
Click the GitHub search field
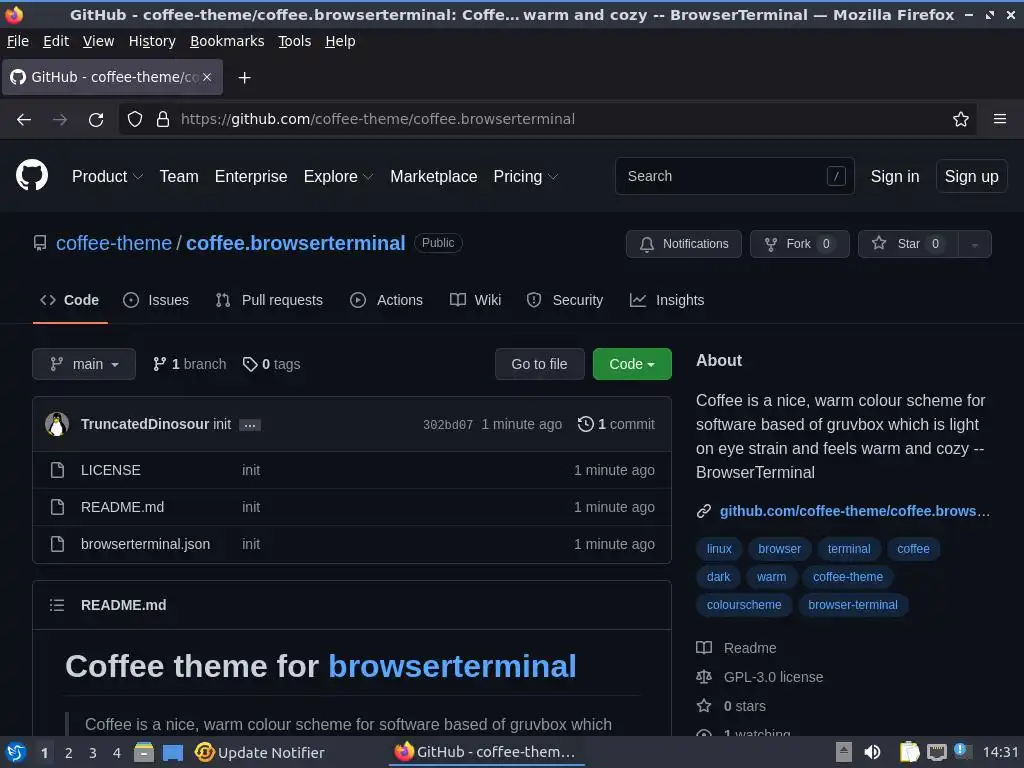tap(735, 176)
